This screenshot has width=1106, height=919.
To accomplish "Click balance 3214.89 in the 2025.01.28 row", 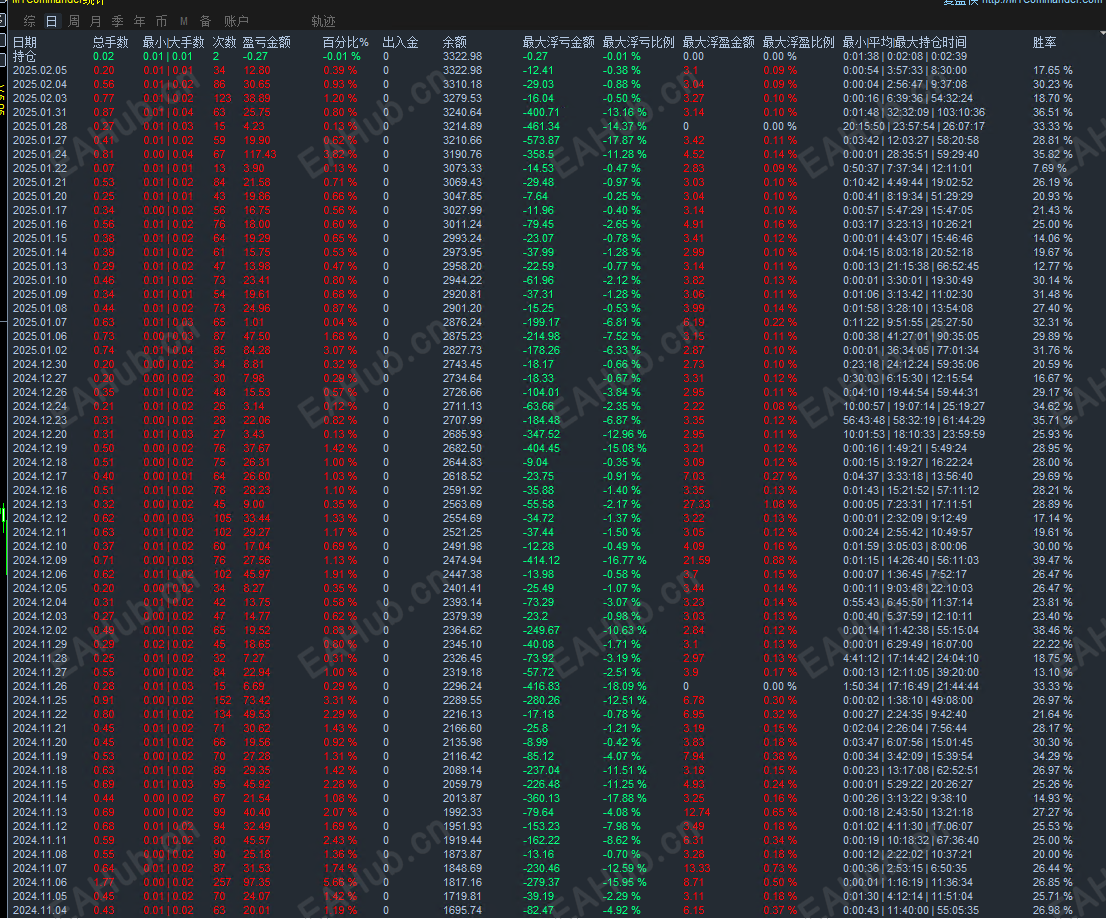I will coord(463,126).
